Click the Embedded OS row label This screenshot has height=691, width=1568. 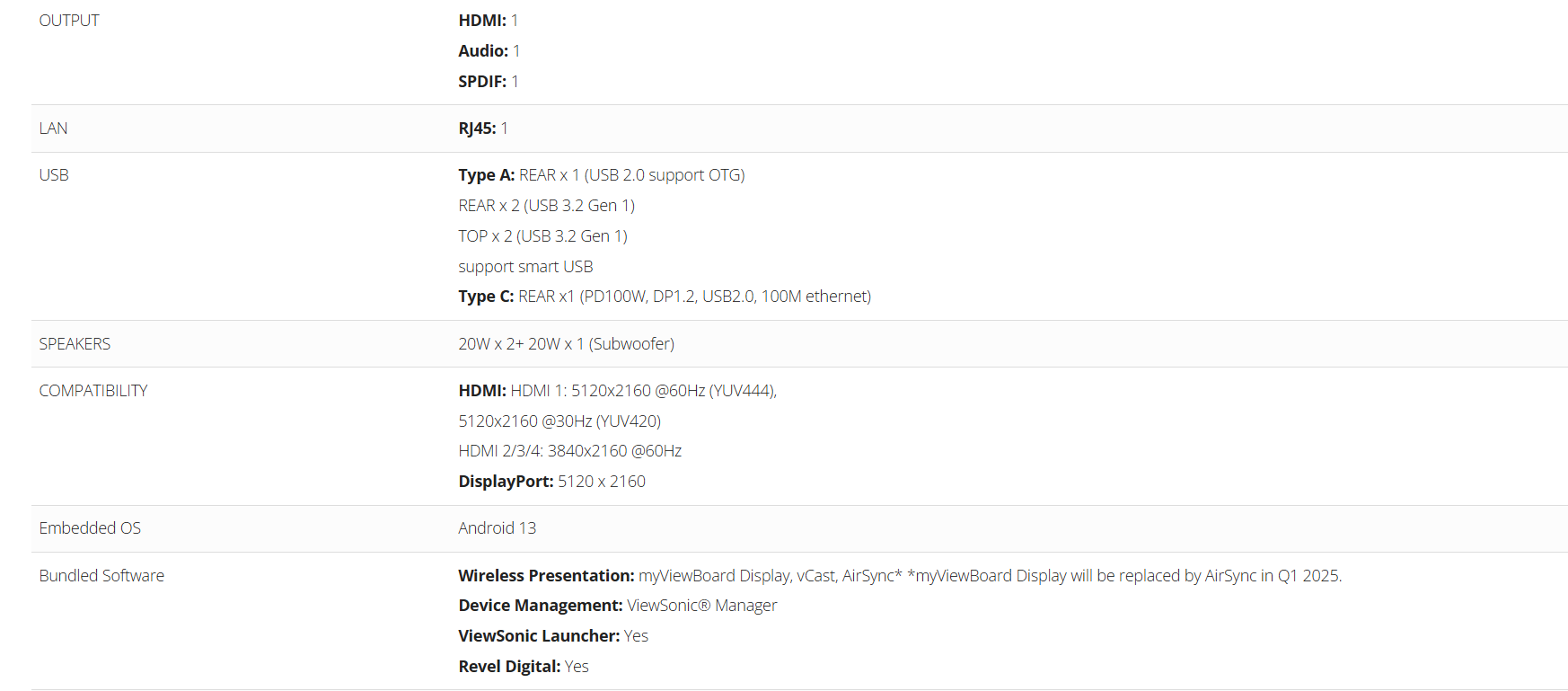(90, 528)
